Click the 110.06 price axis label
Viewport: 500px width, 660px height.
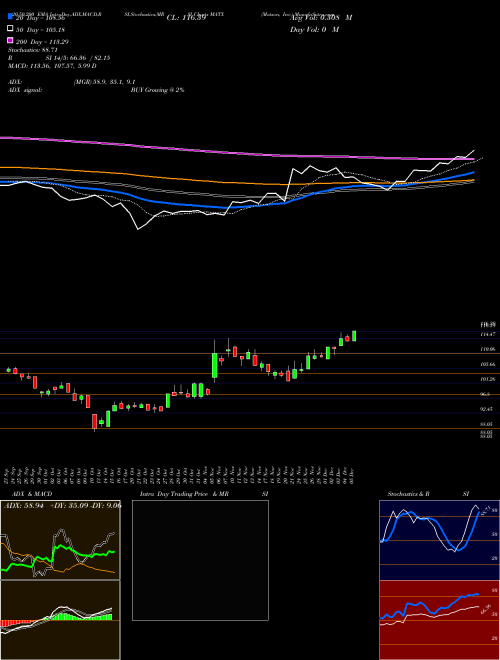(487, 349)
